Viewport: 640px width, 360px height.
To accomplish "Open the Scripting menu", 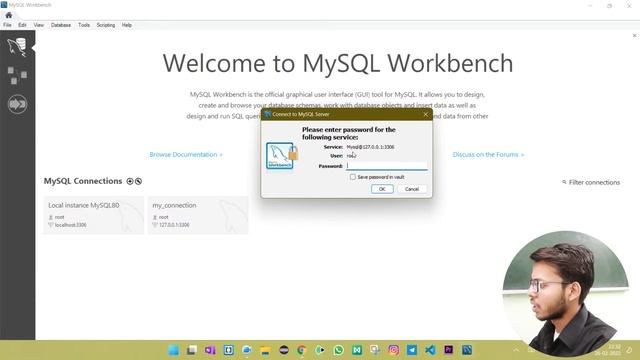I will 106,25.
